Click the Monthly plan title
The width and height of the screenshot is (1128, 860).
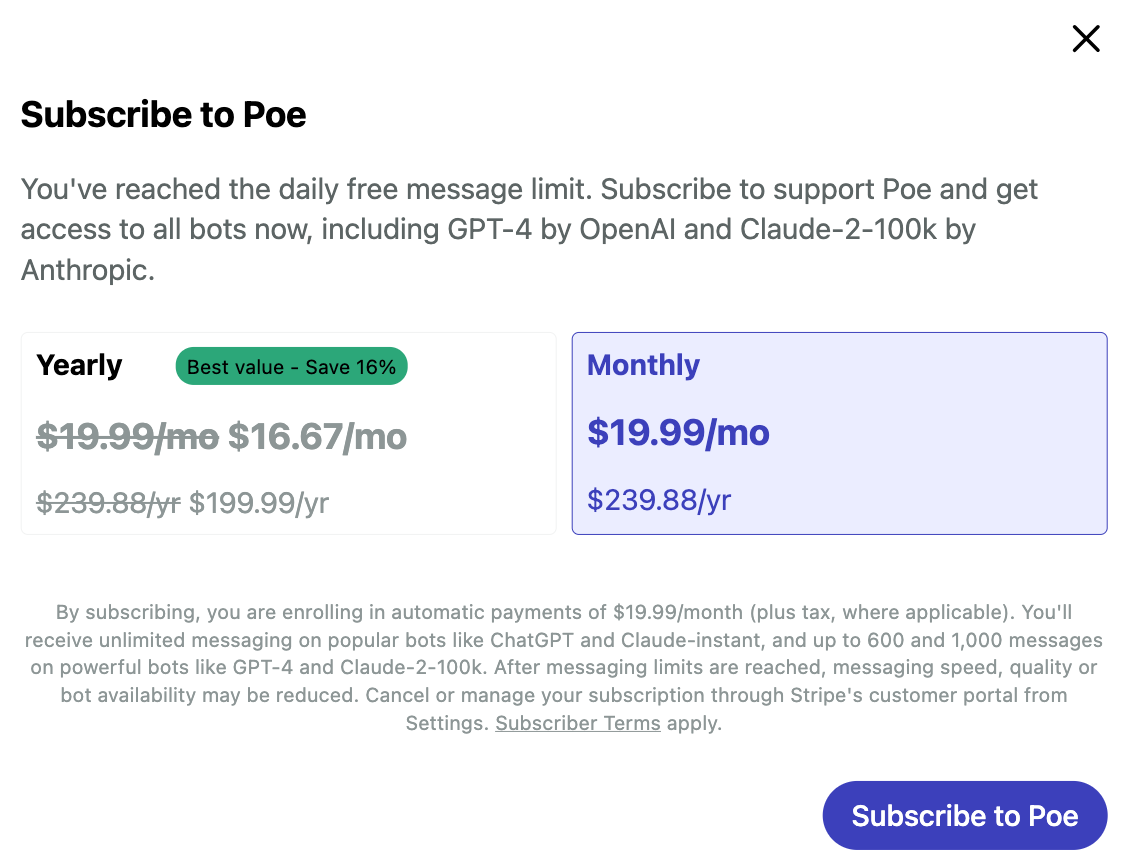click(x=643, y=365)
